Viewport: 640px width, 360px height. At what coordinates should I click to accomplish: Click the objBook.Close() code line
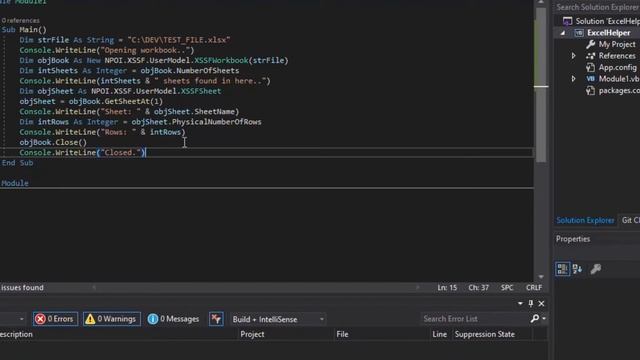53,142
